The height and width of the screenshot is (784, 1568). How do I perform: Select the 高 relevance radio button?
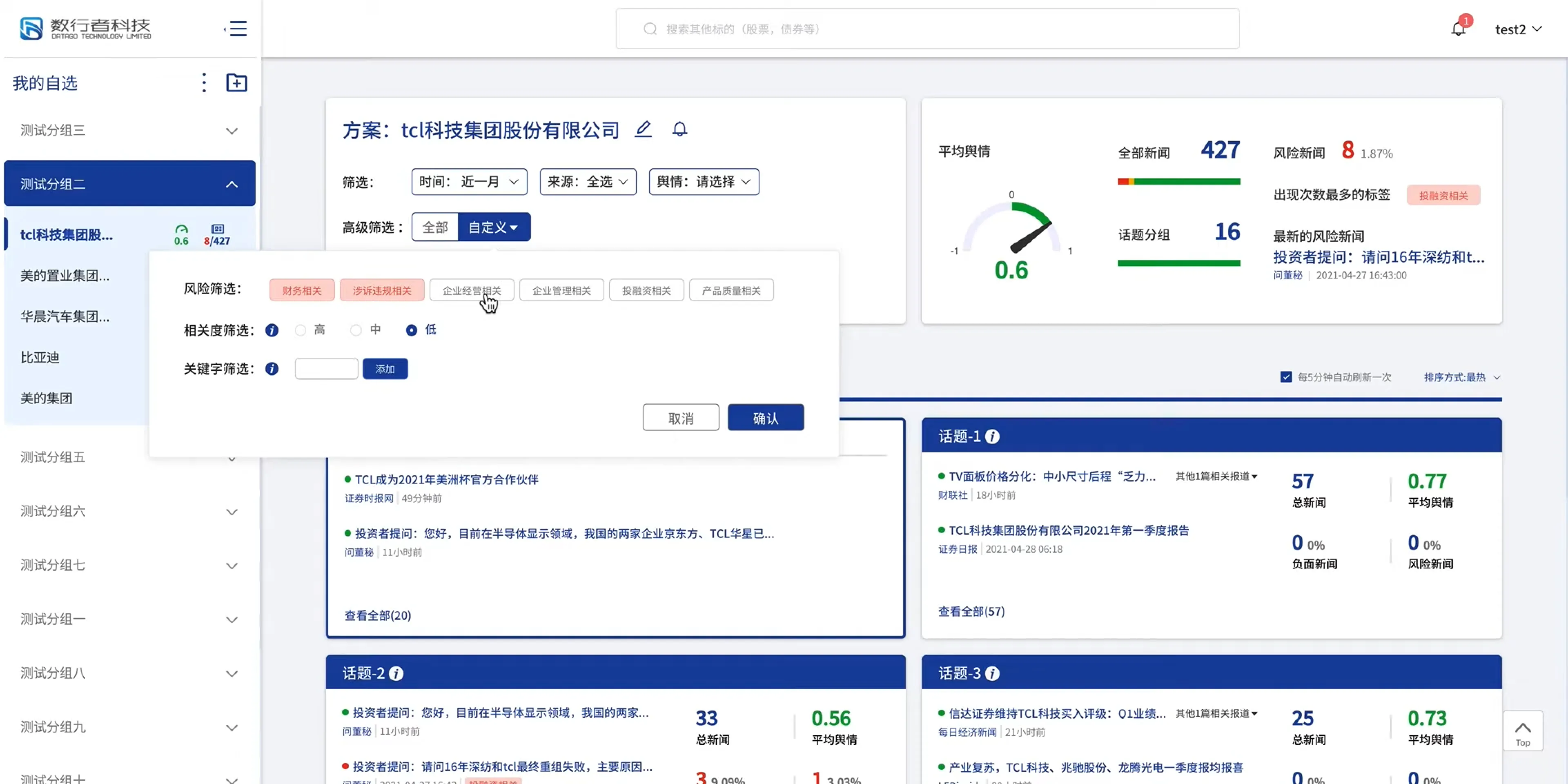(300, 330)
